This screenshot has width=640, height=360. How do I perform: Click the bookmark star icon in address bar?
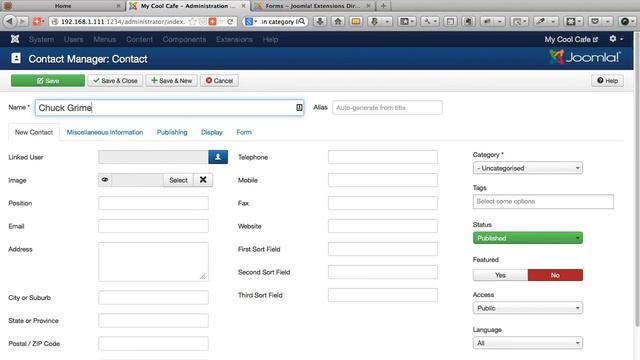pyautogui.click(x=193, y=22)
